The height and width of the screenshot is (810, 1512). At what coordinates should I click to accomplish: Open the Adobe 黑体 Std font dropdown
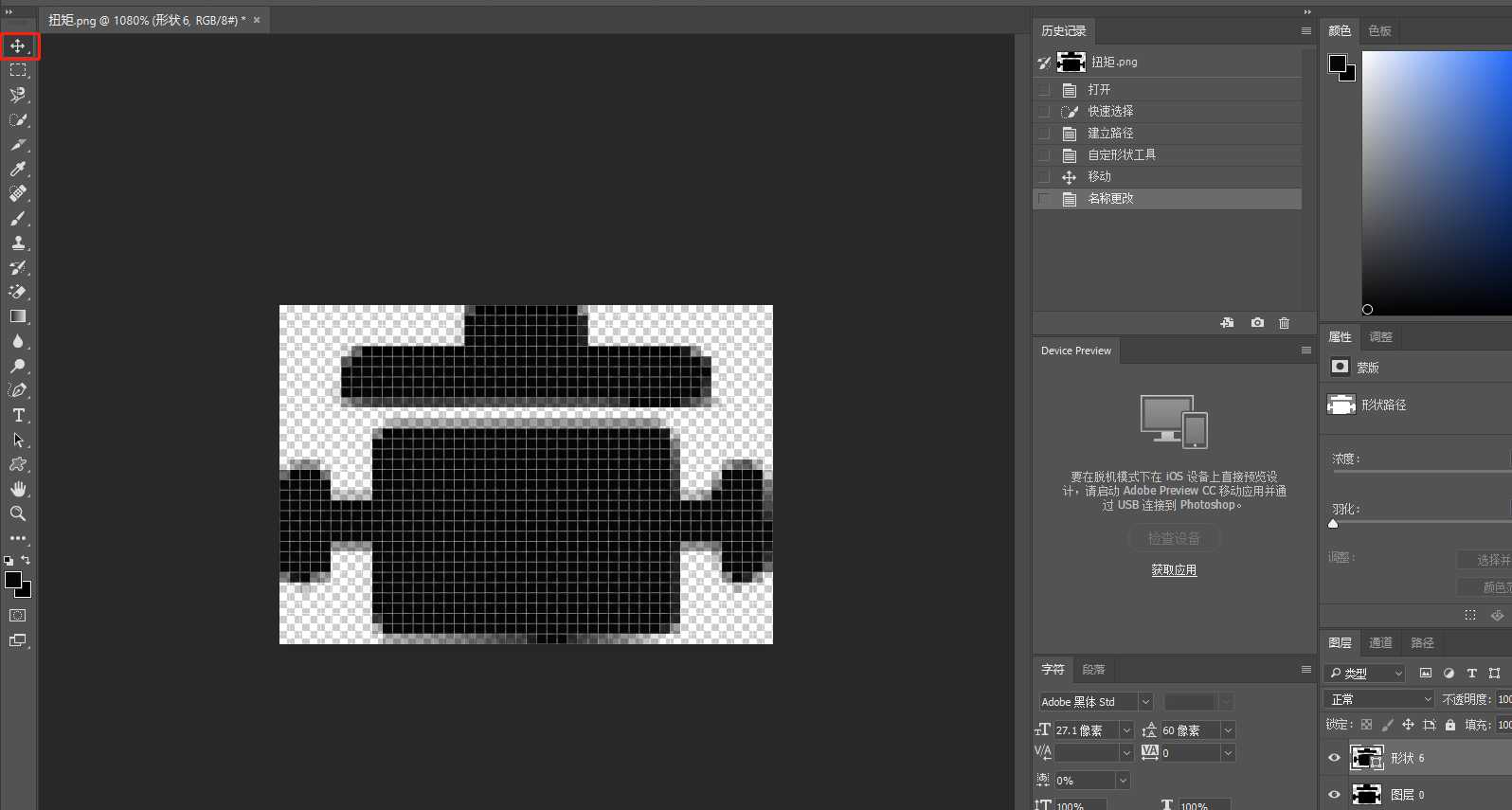(1145, 702)
